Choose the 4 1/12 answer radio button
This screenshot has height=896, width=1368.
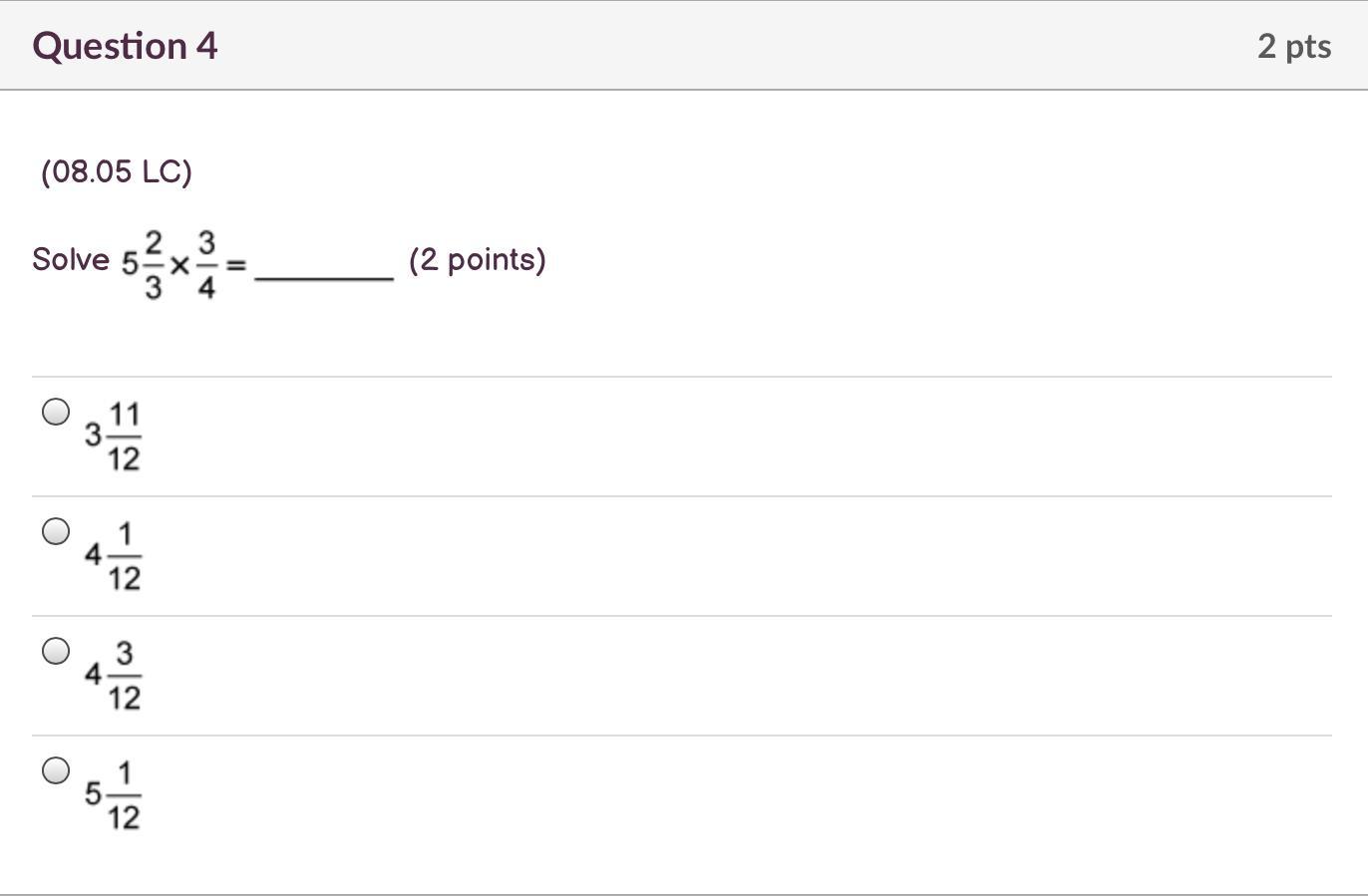click(56, 531)
